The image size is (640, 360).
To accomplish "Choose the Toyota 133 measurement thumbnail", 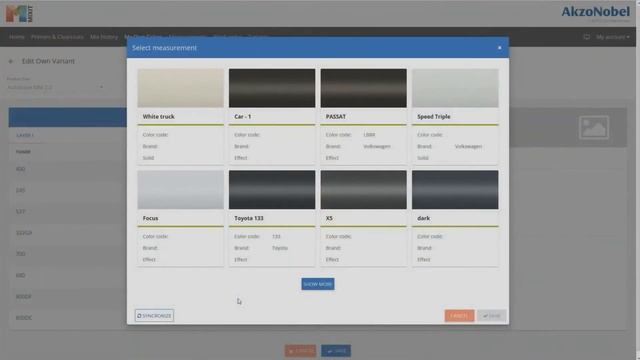I will click(272, 190).
